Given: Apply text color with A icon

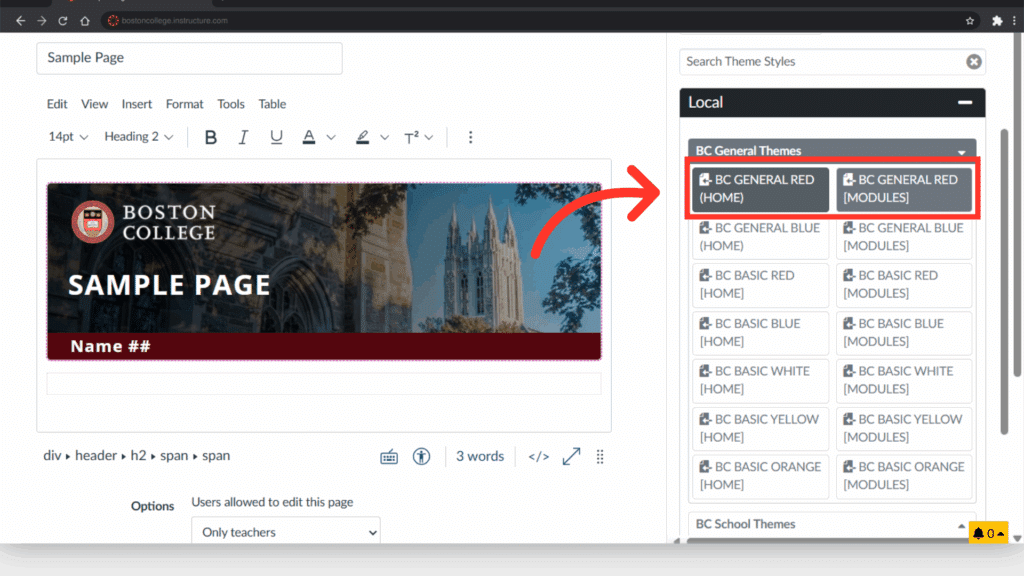Looking at the screenshot, I should 309,137.
